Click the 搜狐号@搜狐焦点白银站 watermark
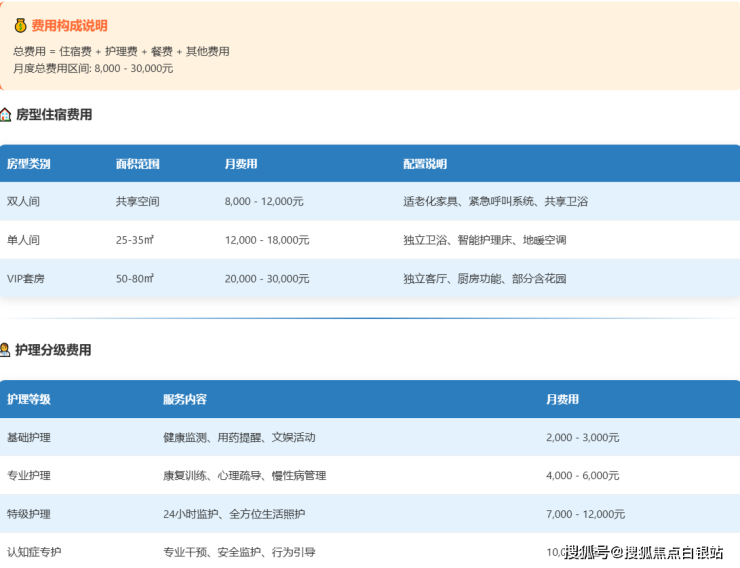 click(643, 552)
